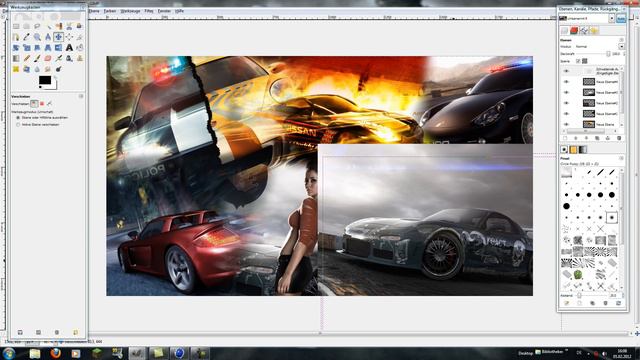Select the Measure tool

[48, 37]
